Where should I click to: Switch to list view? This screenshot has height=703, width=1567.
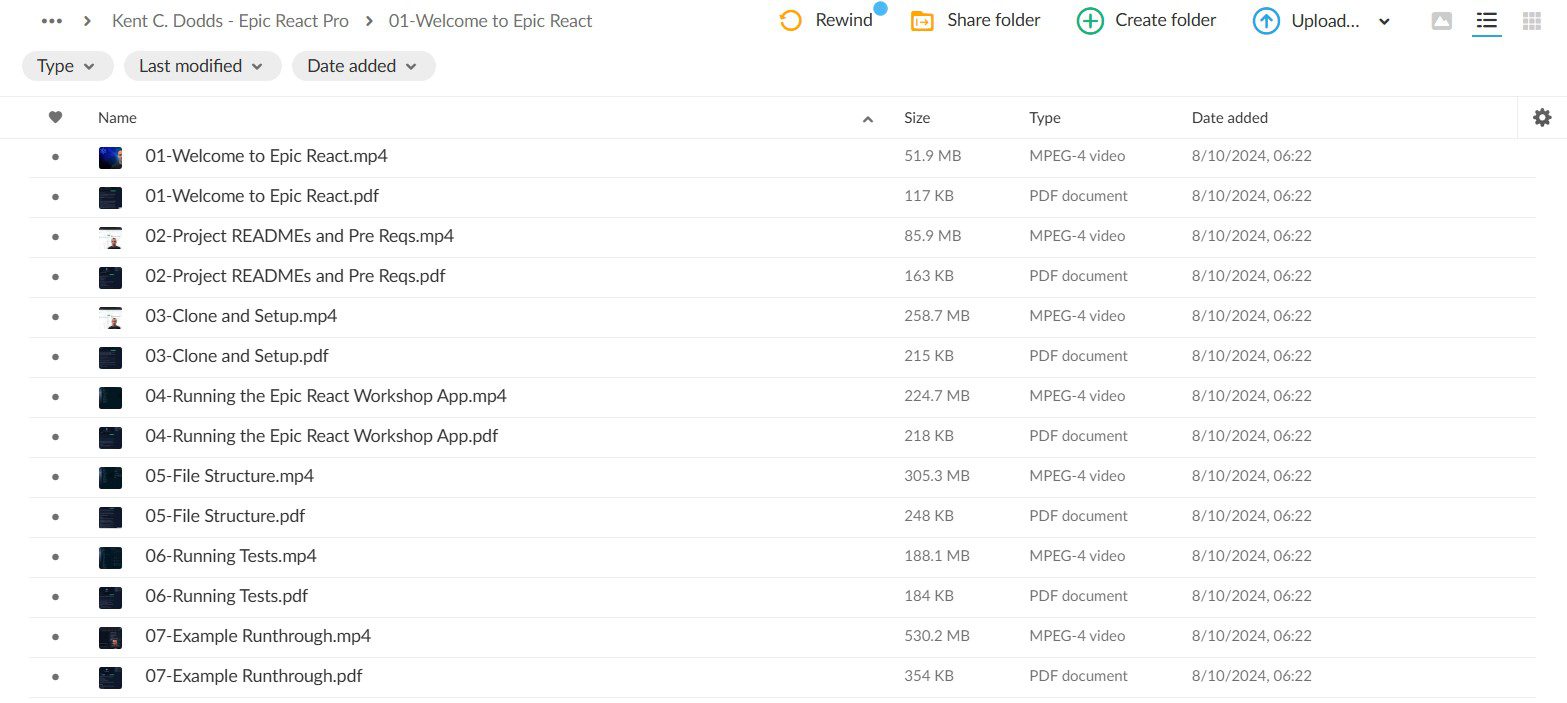point(1487,21)
